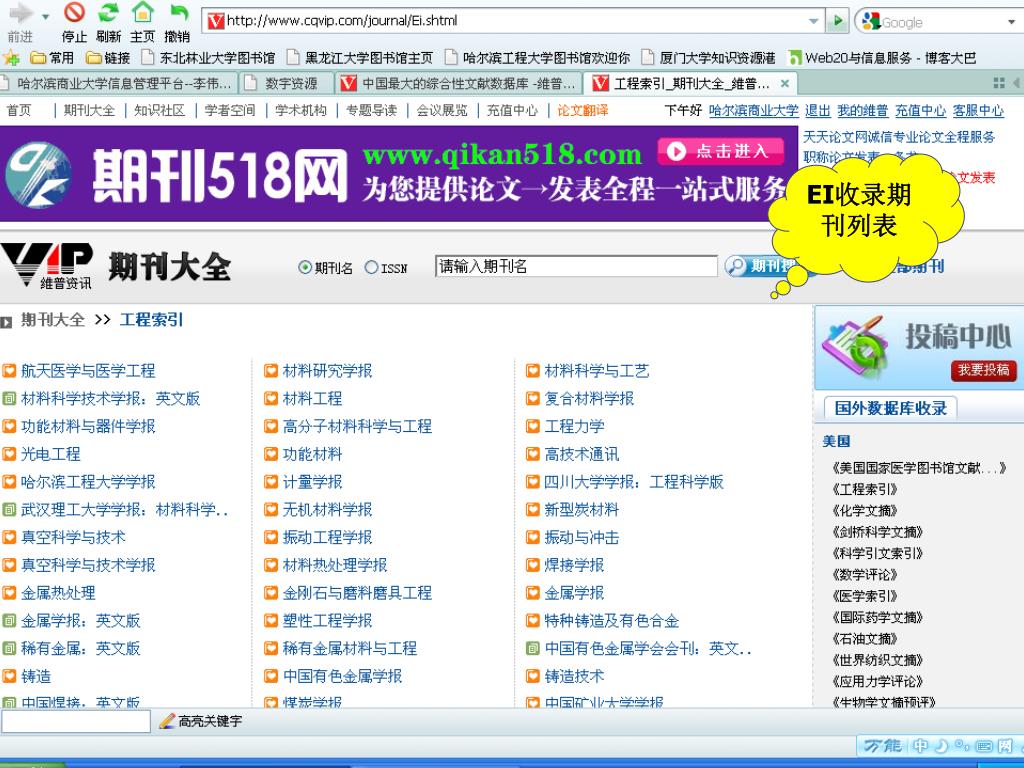Click the tab list grid icon
Screen dimensions: 1024x768
(x=999, y=83)
